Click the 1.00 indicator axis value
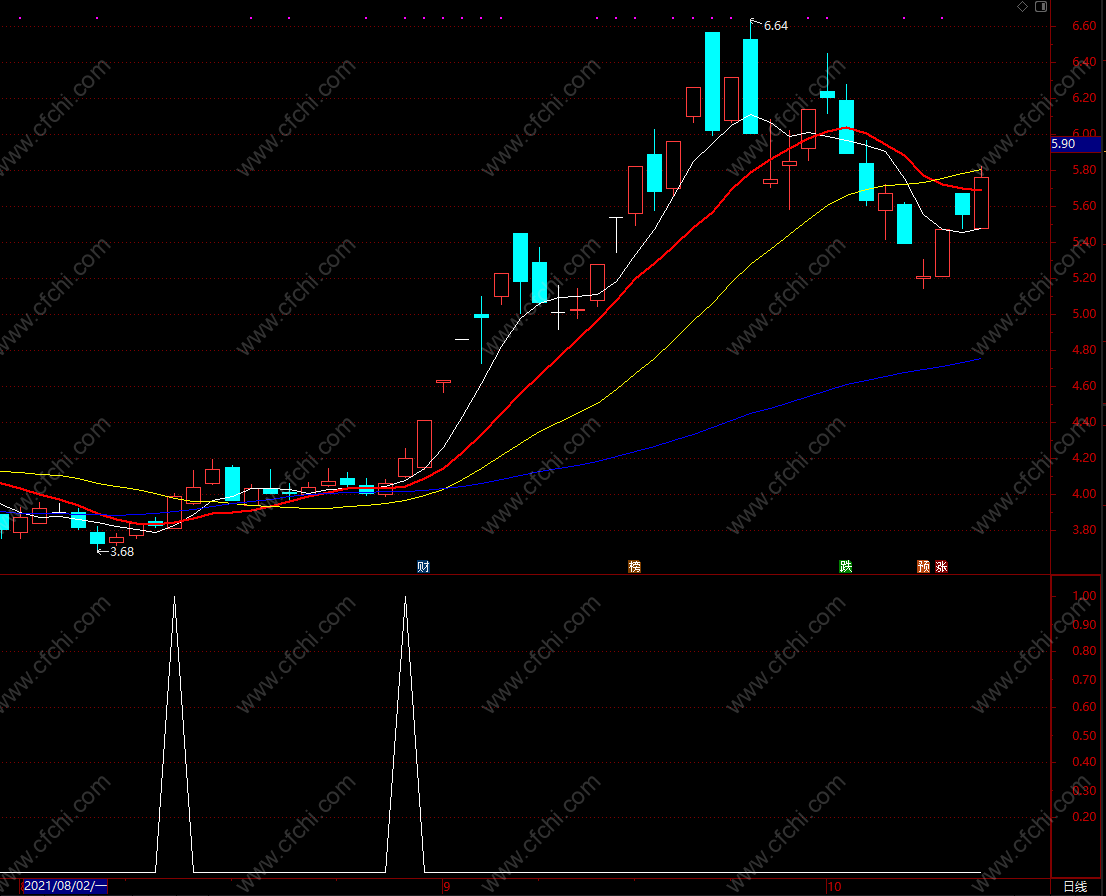 click(x=1084, y=596)
